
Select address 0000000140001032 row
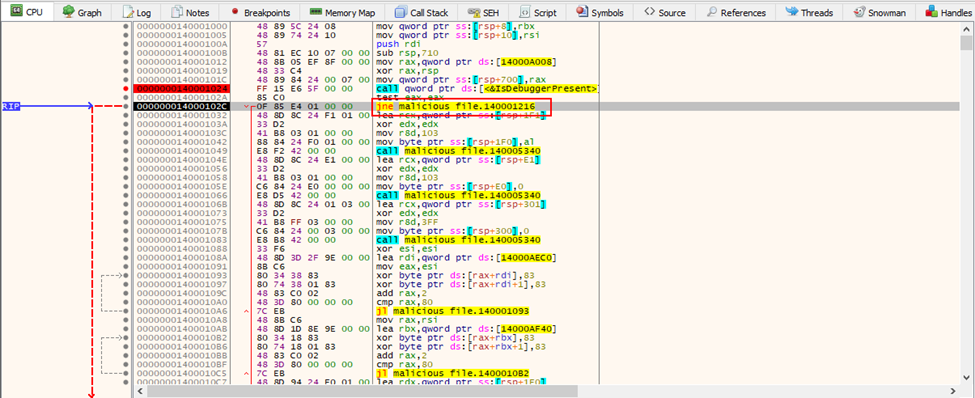point(182,116)
